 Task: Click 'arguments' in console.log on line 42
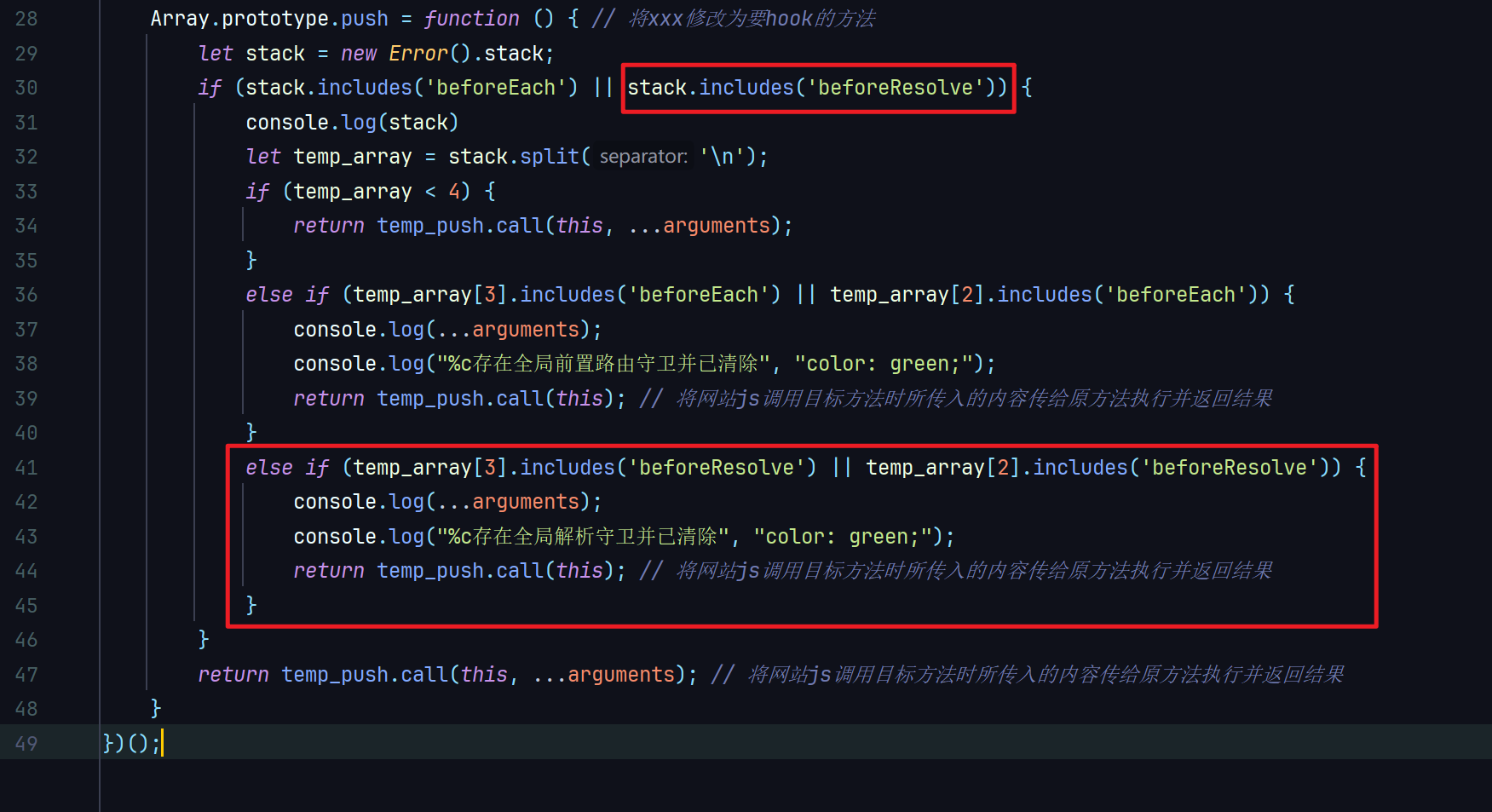(x=525, y=502)
